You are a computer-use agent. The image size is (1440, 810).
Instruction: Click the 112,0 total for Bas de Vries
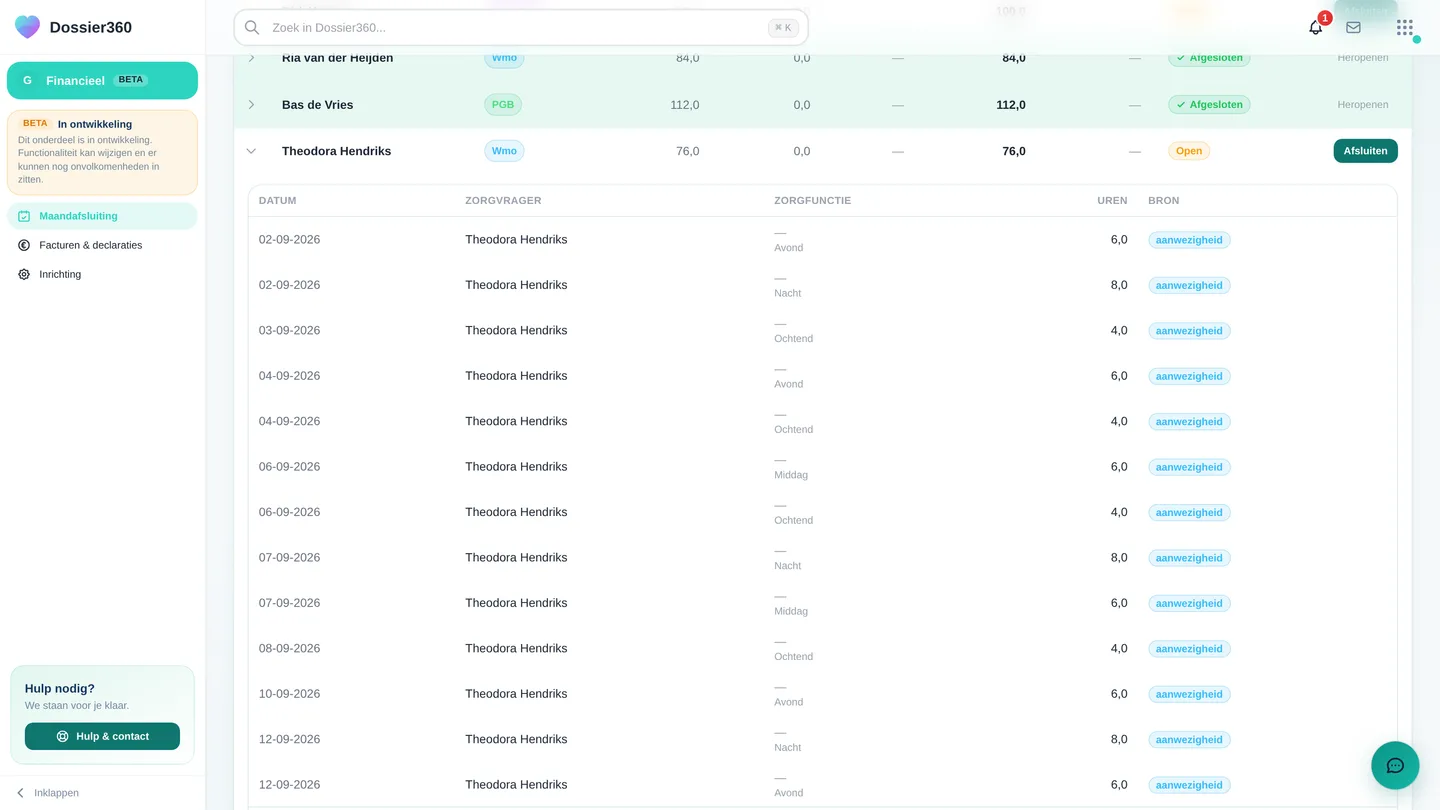point(1011,104)
